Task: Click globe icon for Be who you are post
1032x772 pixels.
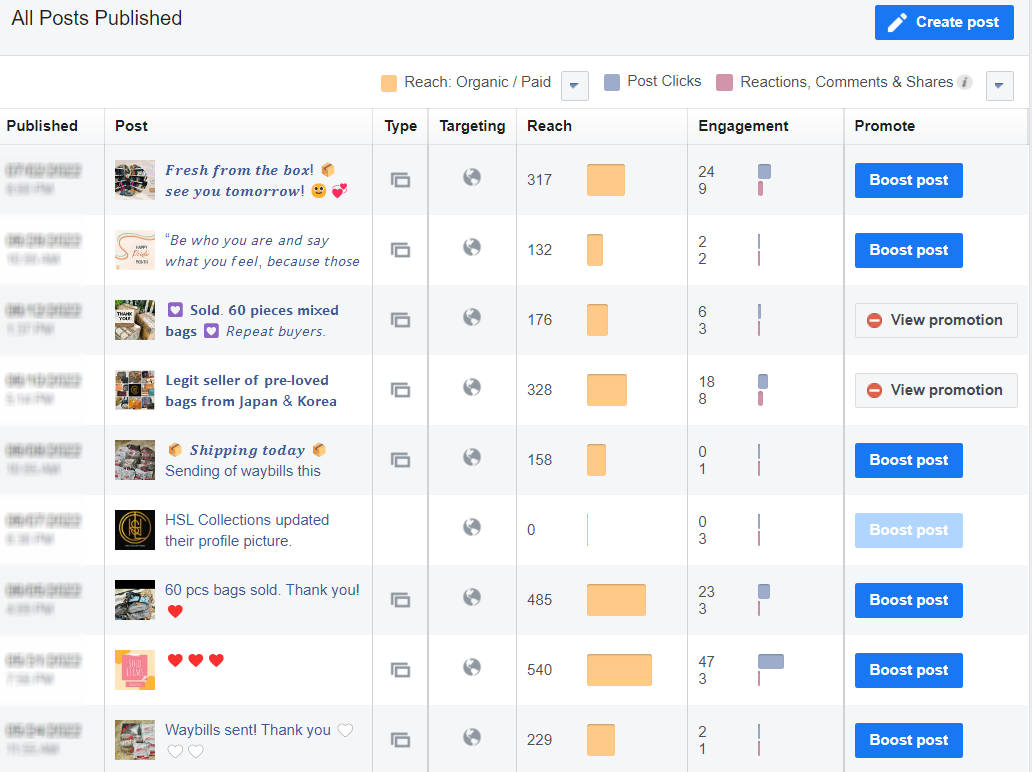Action: coord(472,247)
